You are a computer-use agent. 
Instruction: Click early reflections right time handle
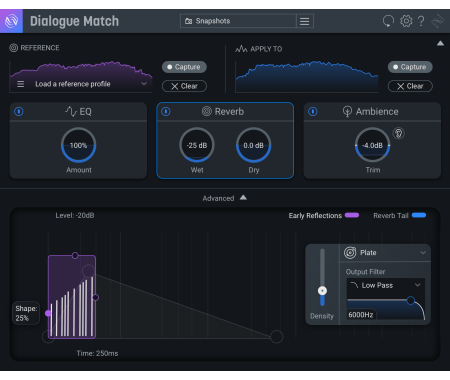pyautogui.click(x=95, y=297)
